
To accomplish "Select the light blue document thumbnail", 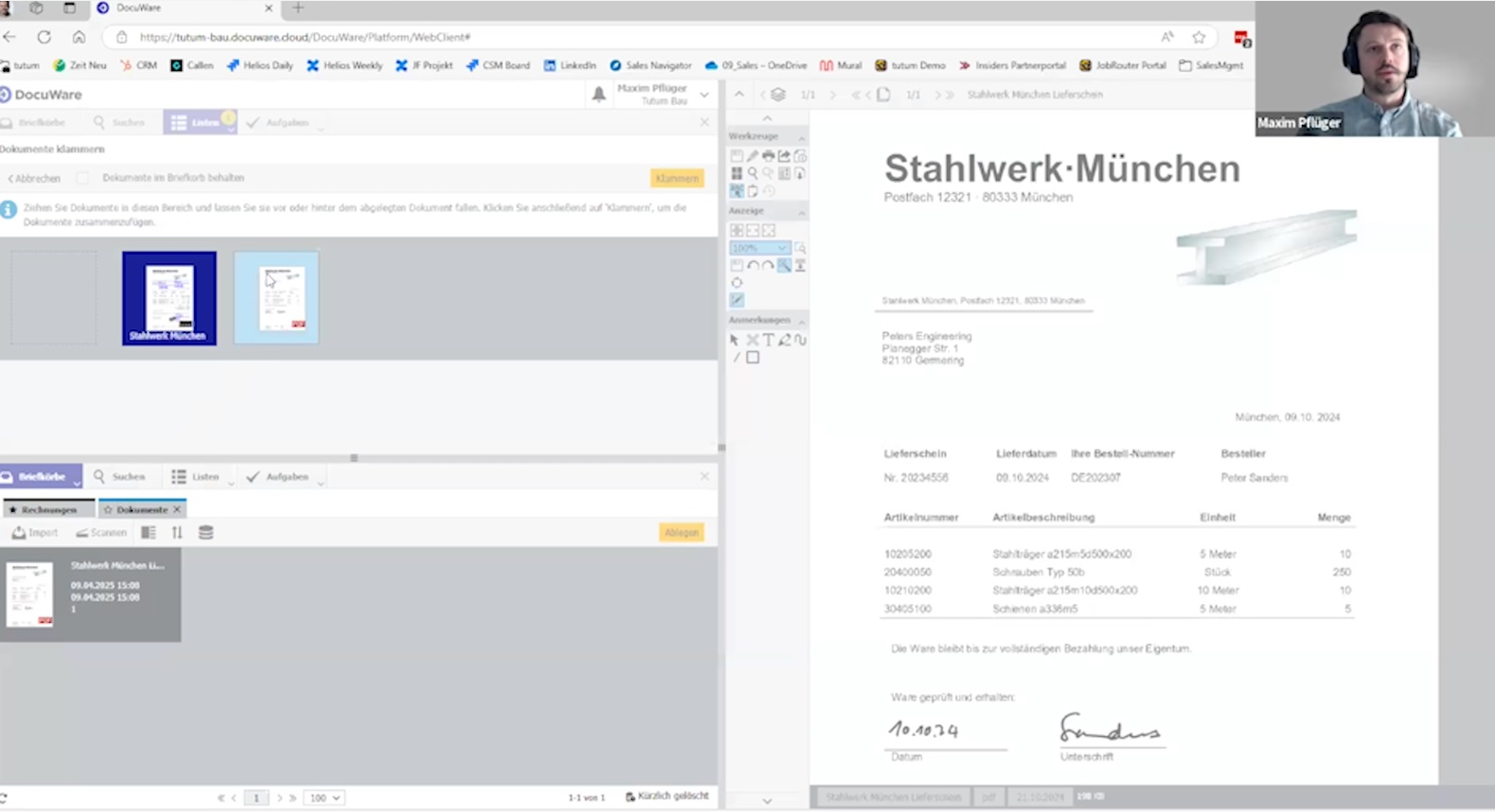I will pos(276,298).
